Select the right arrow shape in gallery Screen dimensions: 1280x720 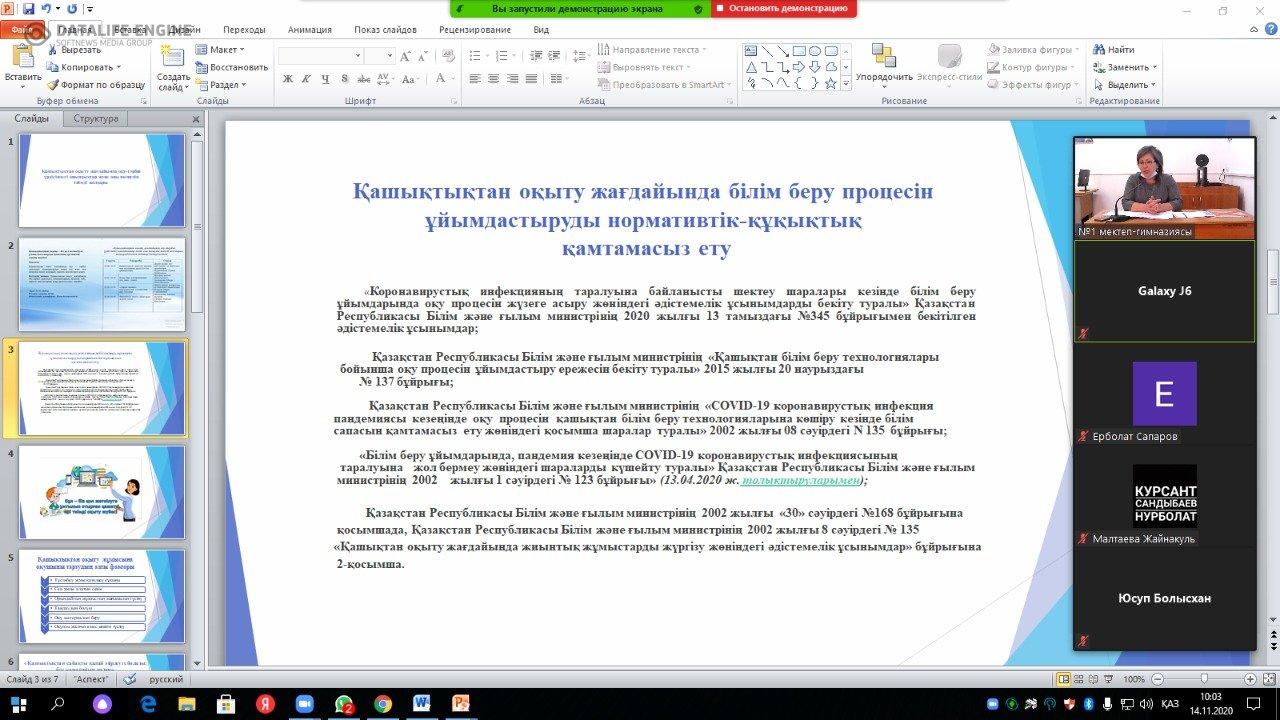pyautogui.click(x=798, y=67)
